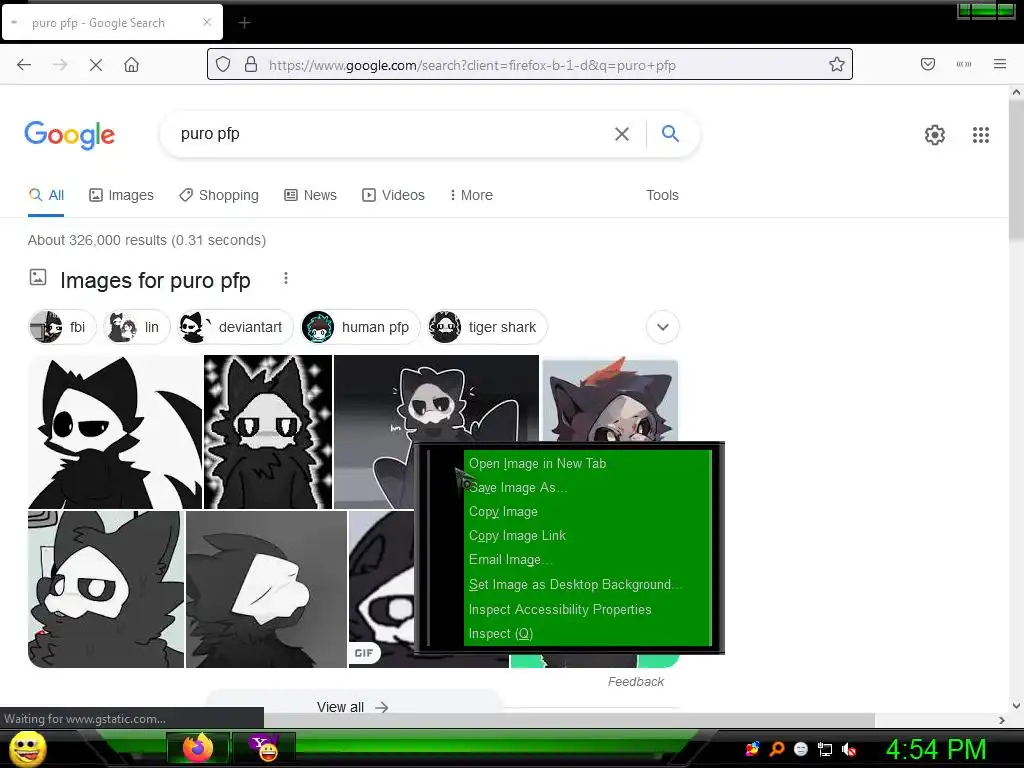The image size is (1024, 768).
Task: Open the bottom-left chubby puro thumbnail
Action: 106,589
